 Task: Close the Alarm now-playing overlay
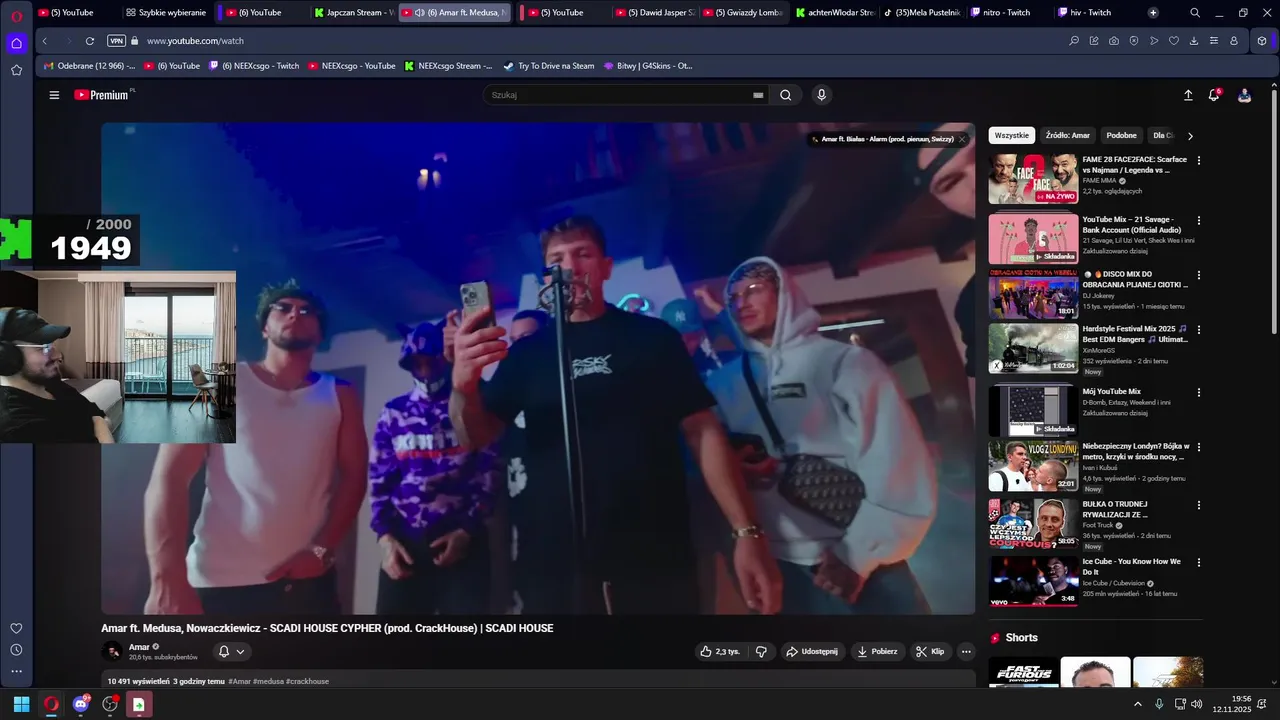(x=962, y=139)
